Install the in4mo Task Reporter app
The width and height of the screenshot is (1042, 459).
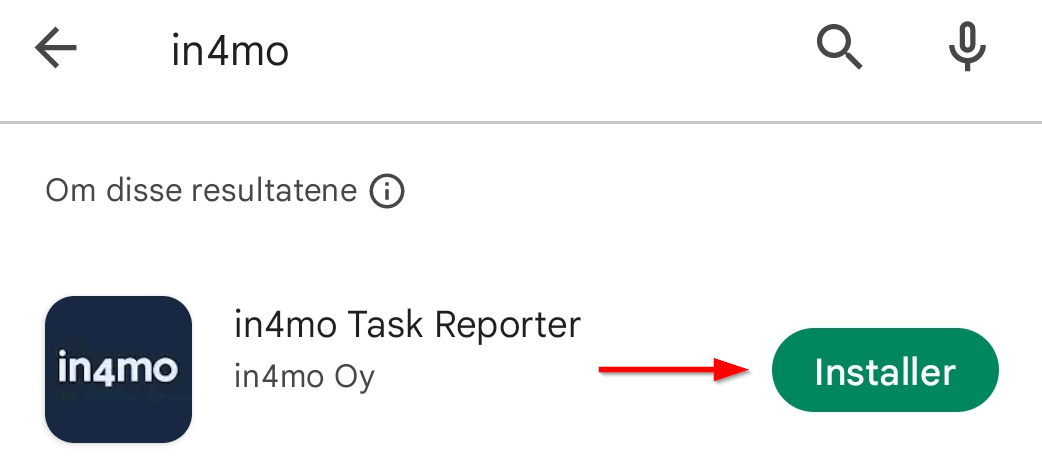tap(885, 371)
